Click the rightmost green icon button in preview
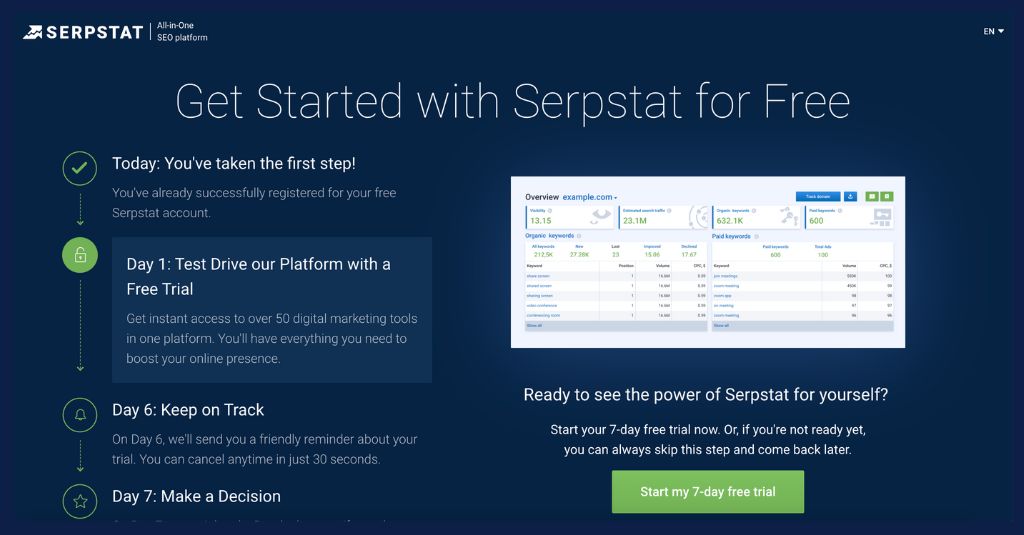Screen dimensions: 1024x535 [x=887, y=197]
